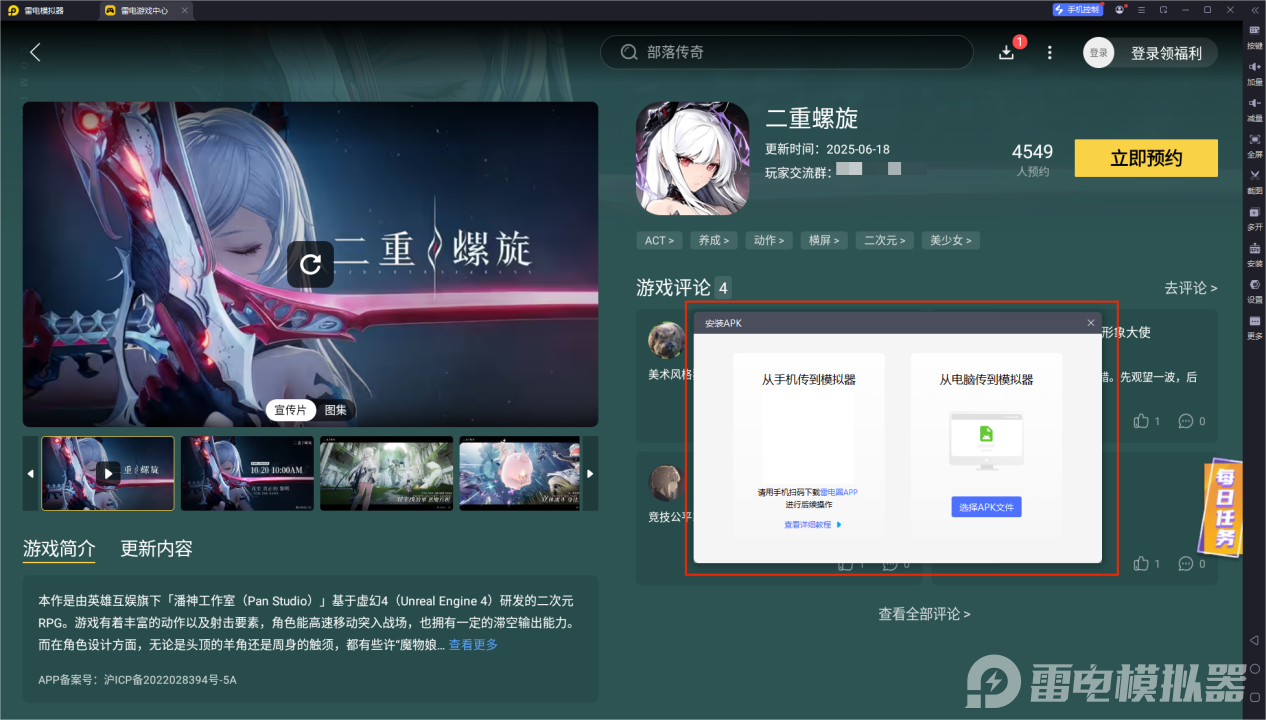1266x720 pixels.
Task: Switch to the 更新内容 tab
Action: pos(156,549)
